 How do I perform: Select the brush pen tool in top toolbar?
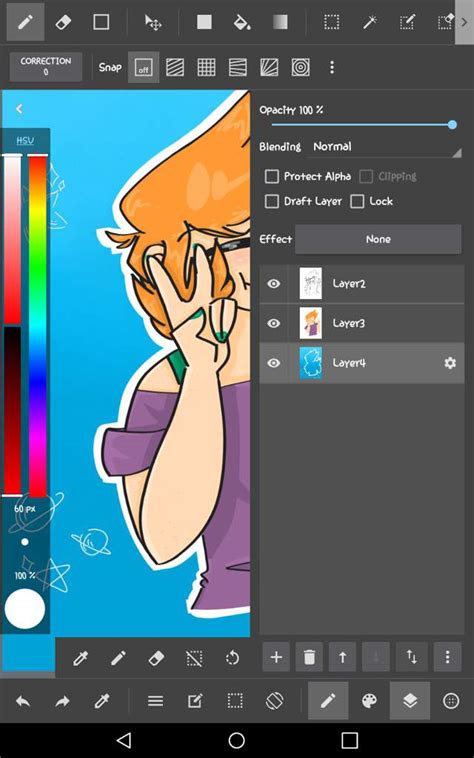click(25, 22)
